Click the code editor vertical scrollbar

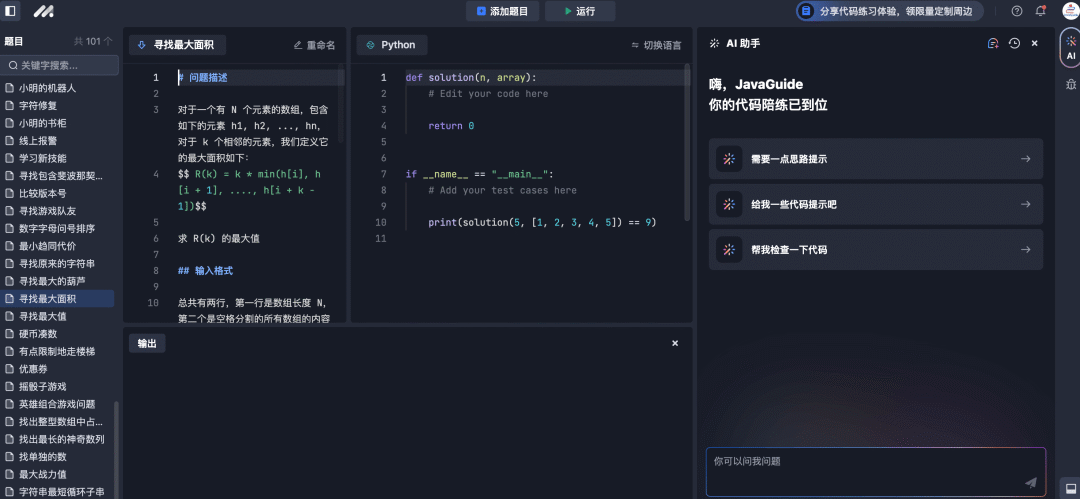[x=687, y=142]
